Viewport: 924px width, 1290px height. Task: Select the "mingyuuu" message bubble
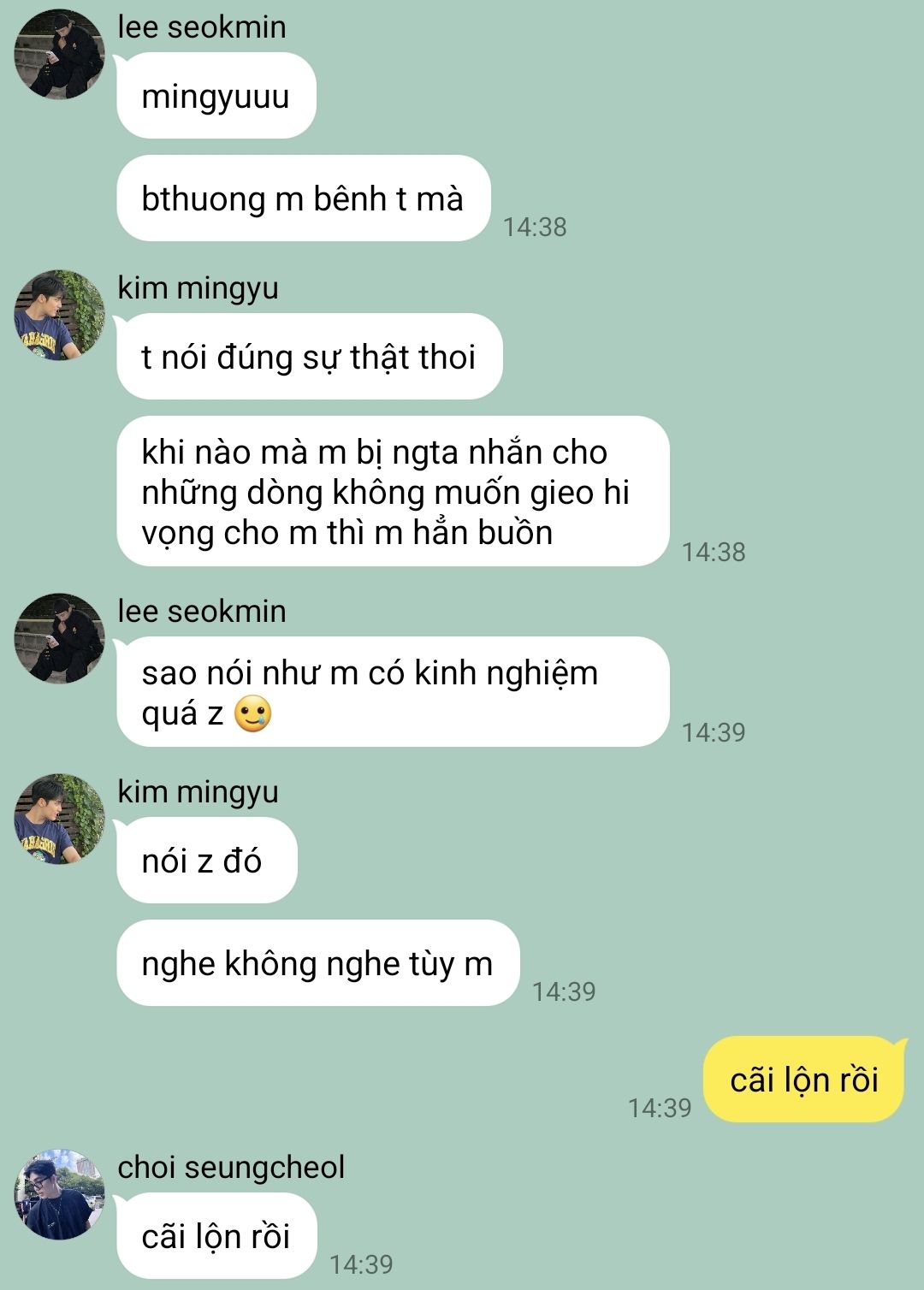(216, 96)
